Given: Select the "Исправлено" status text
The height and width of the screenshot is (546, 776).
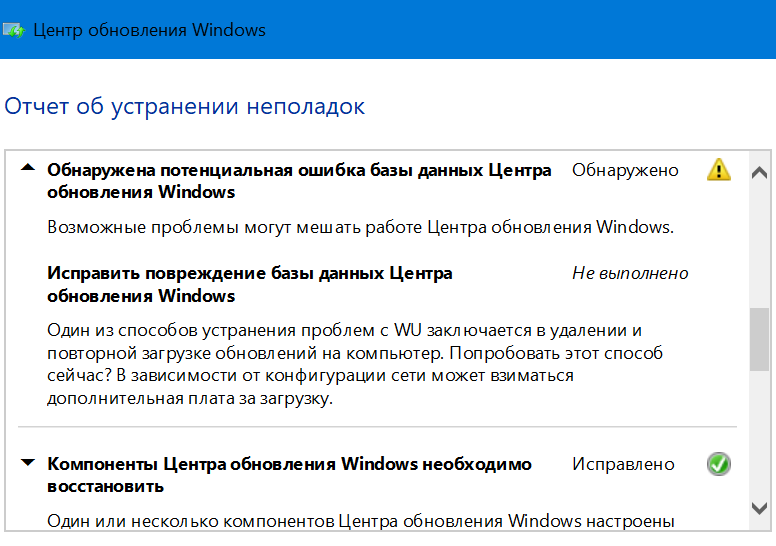Looking at the screenshot, I should click(623, 464).
